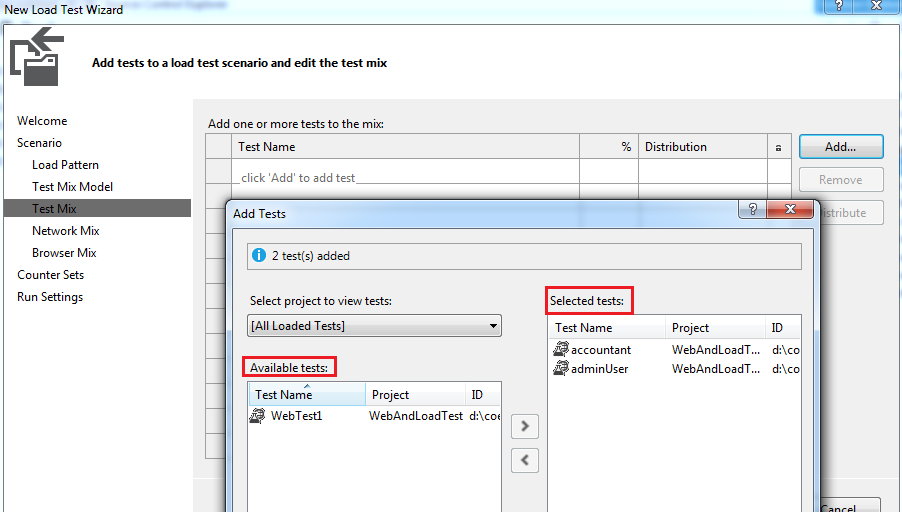Remove test from Selected tests with left arrow
The width and height of the screenshot is (902, 512).
tap(525, 460)
